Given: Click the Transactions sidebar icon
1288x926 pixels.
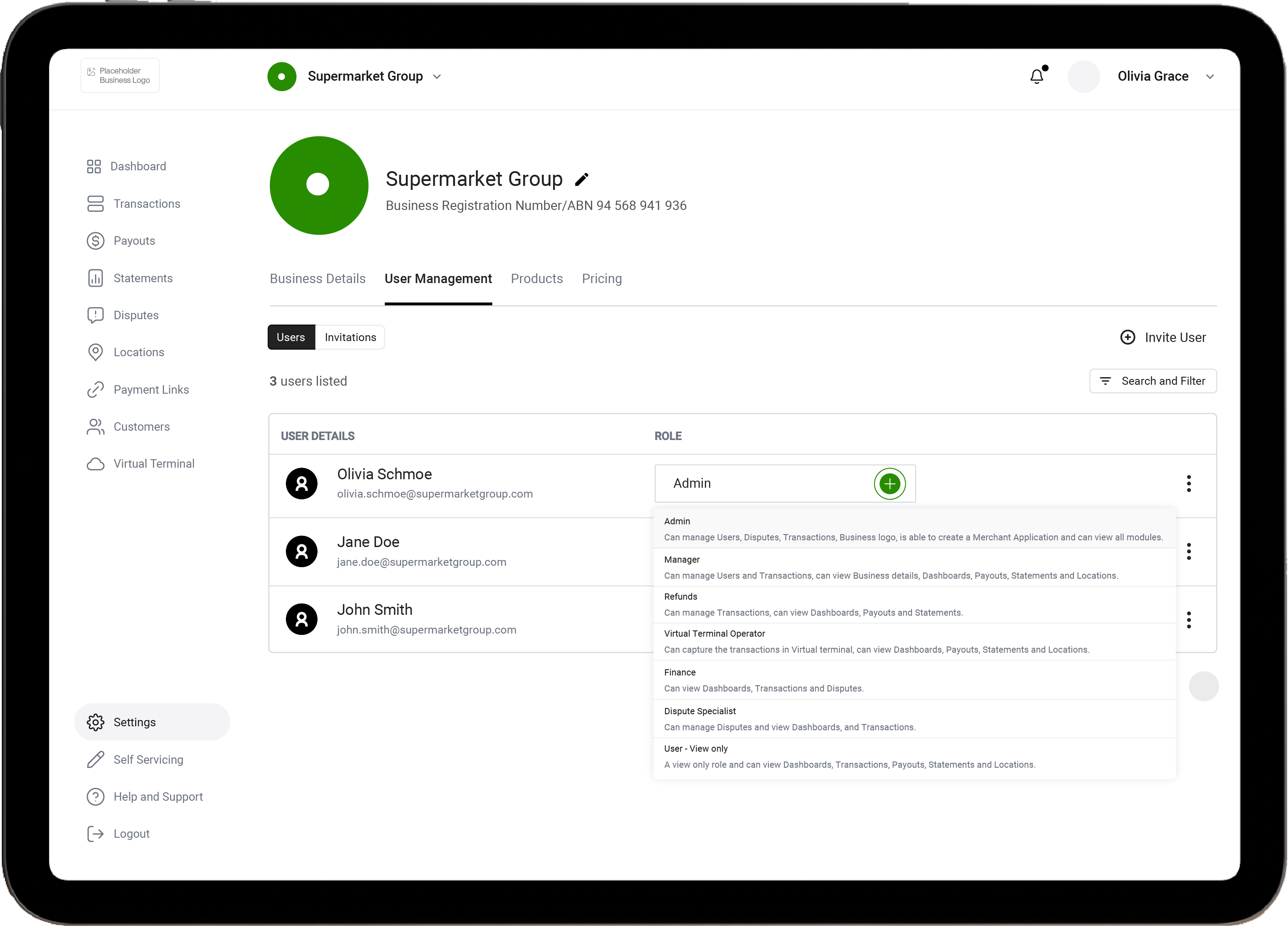Looking at the screenshot, I should point(95,204).
